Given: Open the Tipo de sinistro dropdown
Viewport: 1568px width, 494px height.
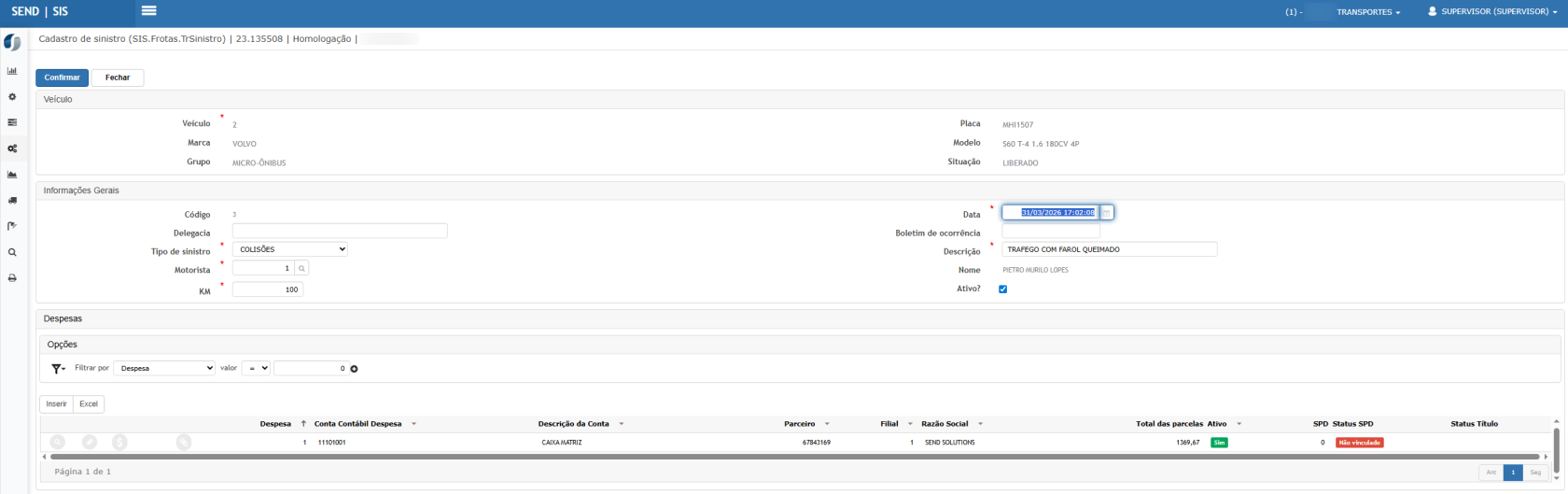Looking at the screenshot, I should (x=290, y=249).
